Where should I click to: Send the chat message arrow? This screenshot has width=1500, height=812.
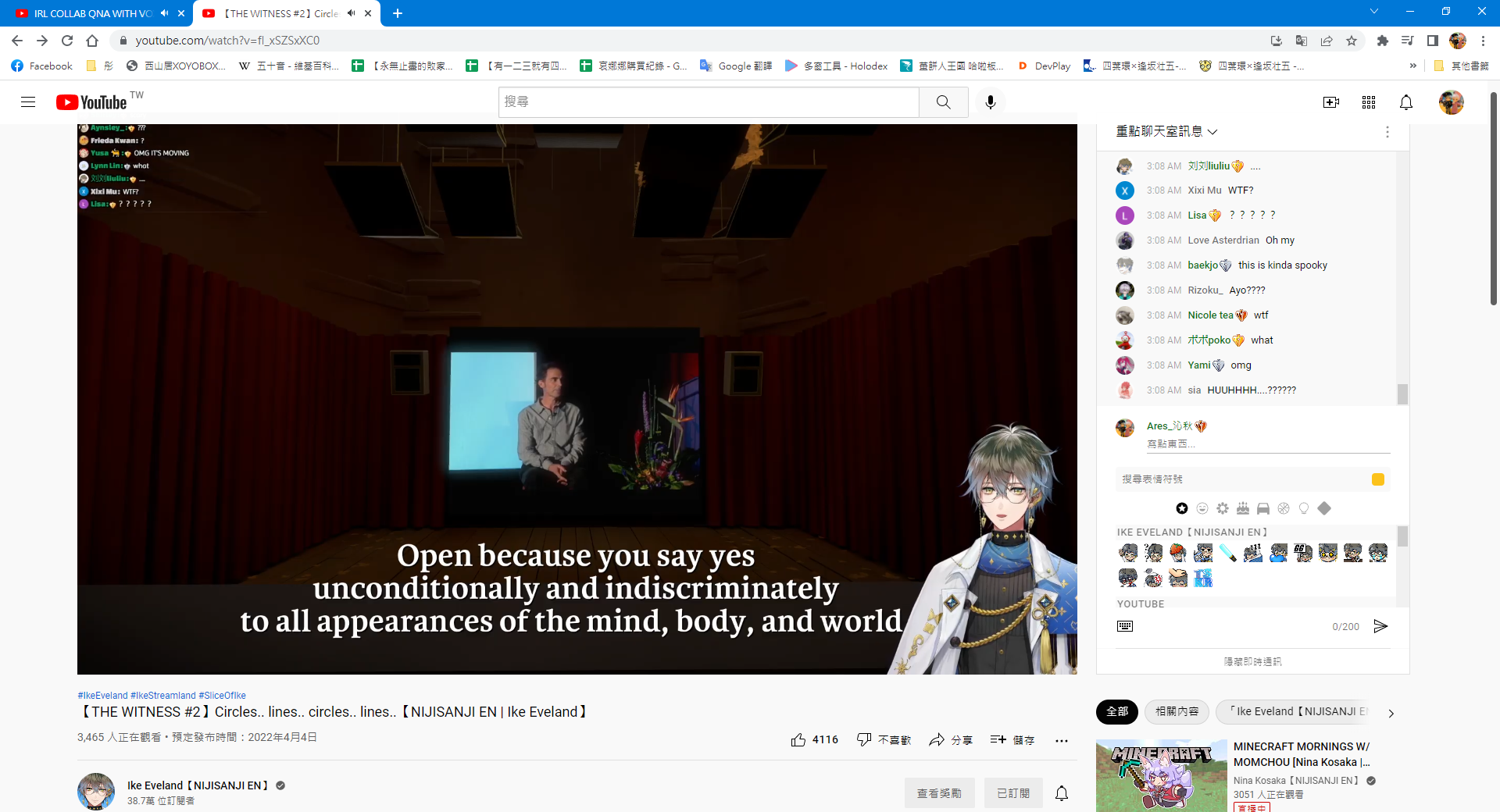pos(1380,626)
